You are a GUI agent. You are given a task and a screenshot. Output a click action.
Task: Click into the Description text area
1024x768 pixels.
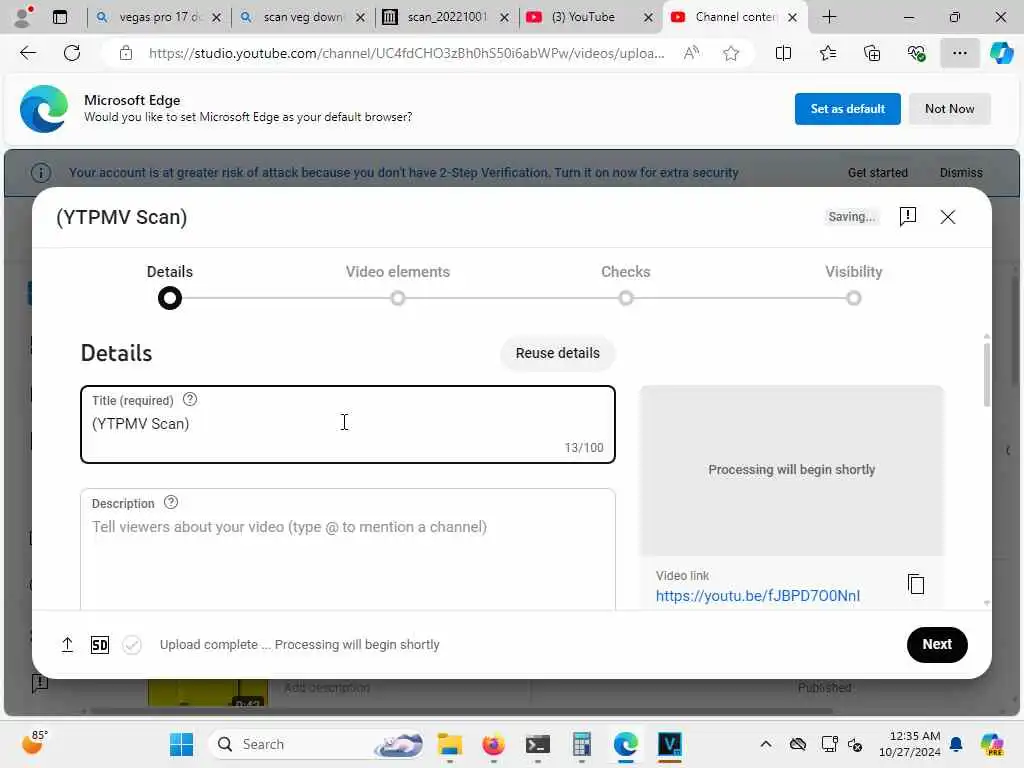pyautogui.click(x=347, y=550)
